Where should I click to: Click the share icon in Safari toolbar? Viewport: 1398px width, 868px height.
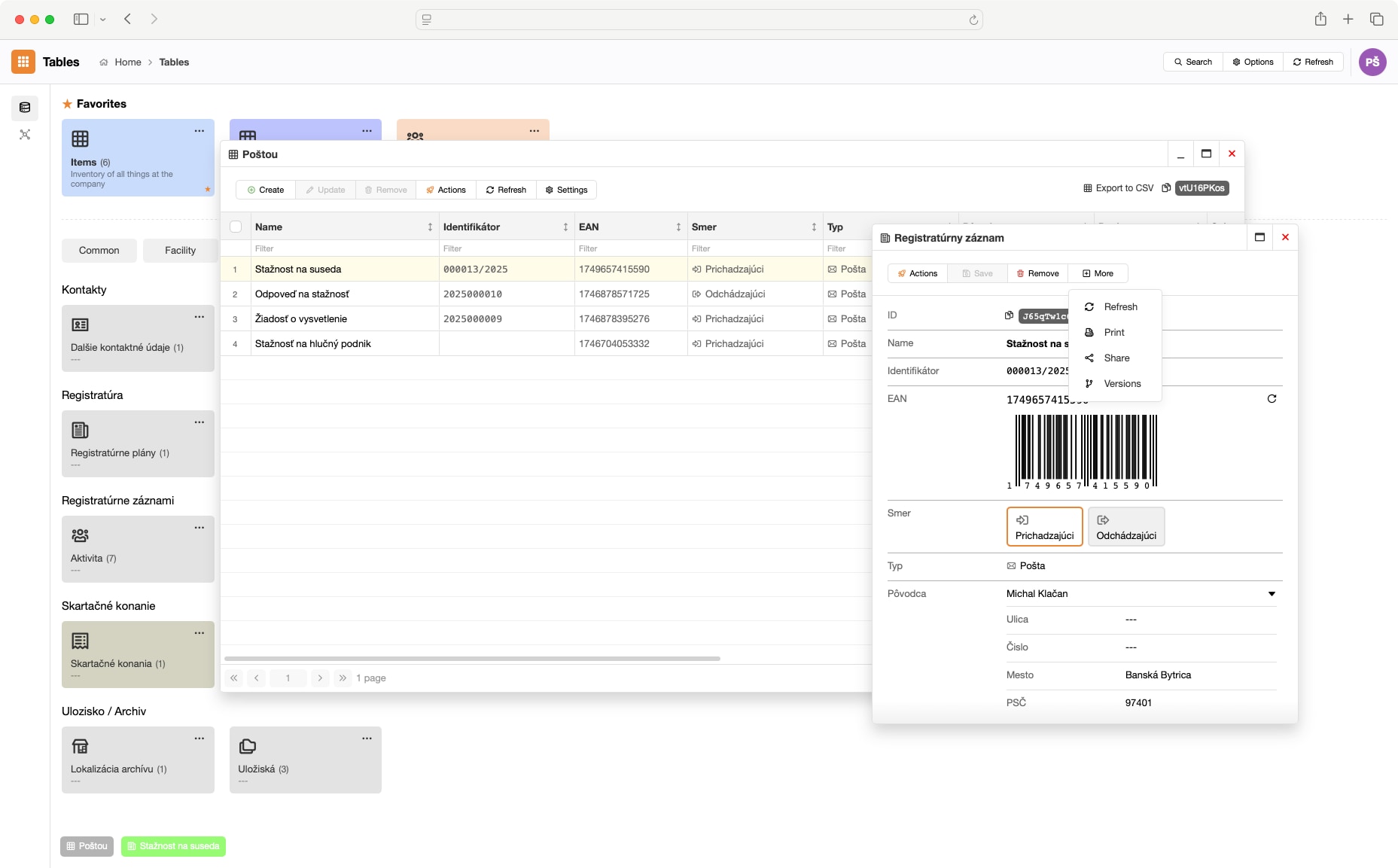point(1320,20)
